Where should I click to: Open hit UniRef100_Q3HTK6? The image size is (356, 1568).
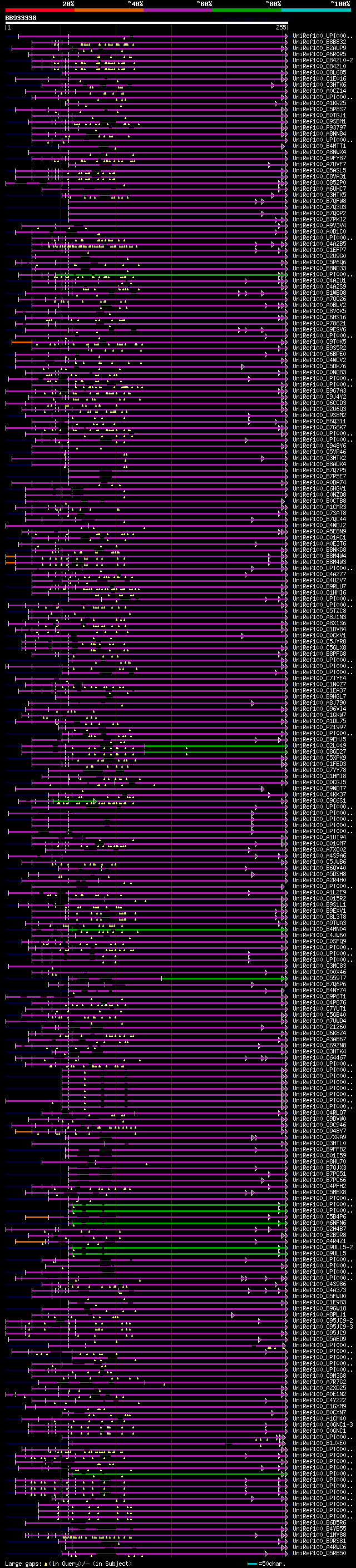pos(319,85)
